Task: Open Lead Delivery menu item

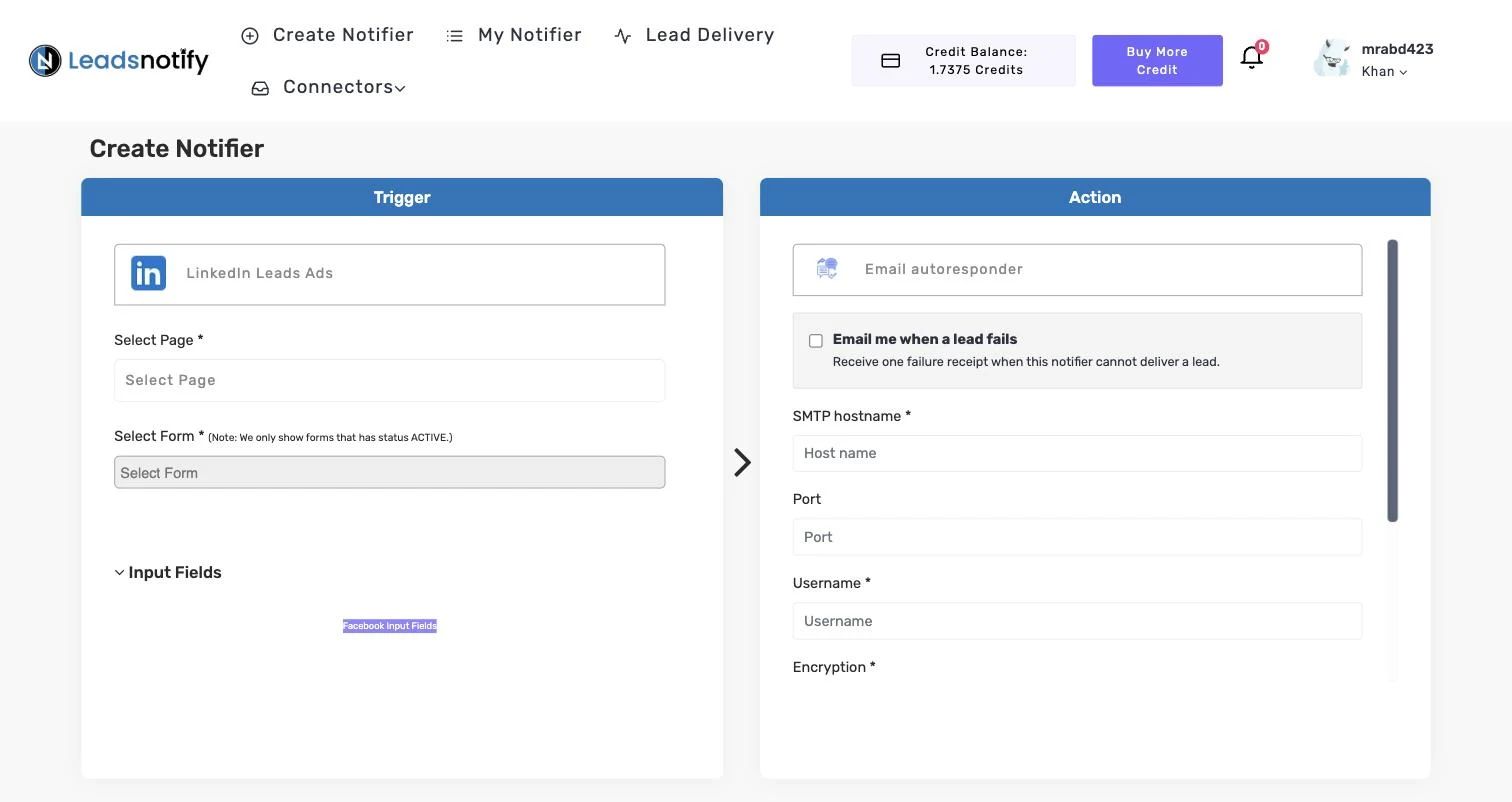Action: [x=710, y=35]
